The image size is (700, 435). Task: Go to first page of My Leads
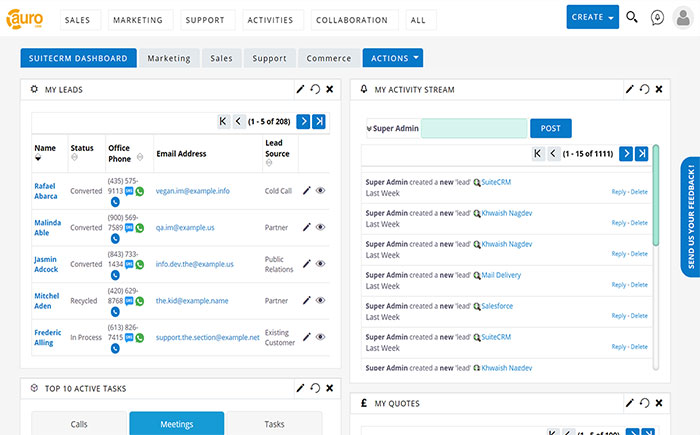tap(223, 121)
